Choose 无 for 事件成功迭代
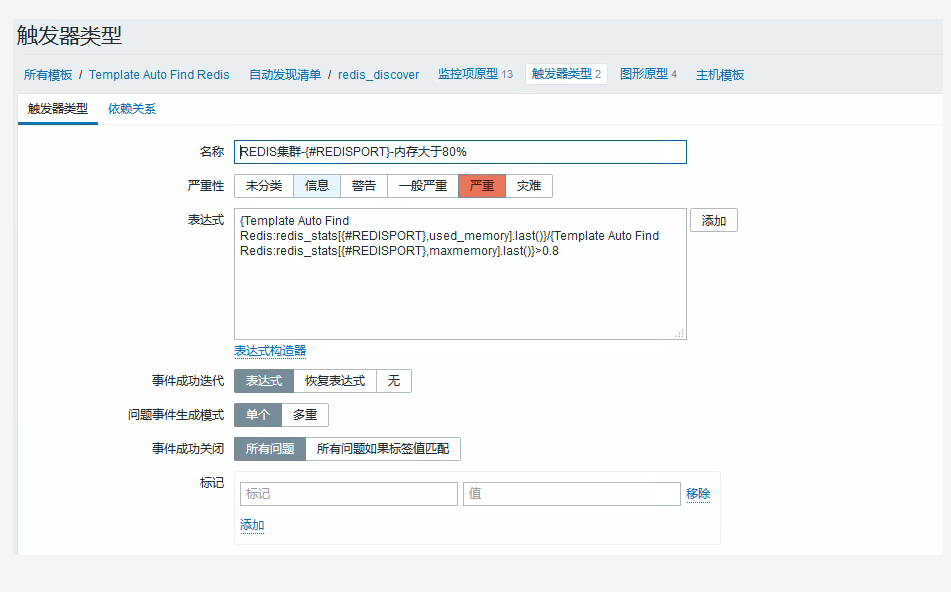 coord(394,381)
